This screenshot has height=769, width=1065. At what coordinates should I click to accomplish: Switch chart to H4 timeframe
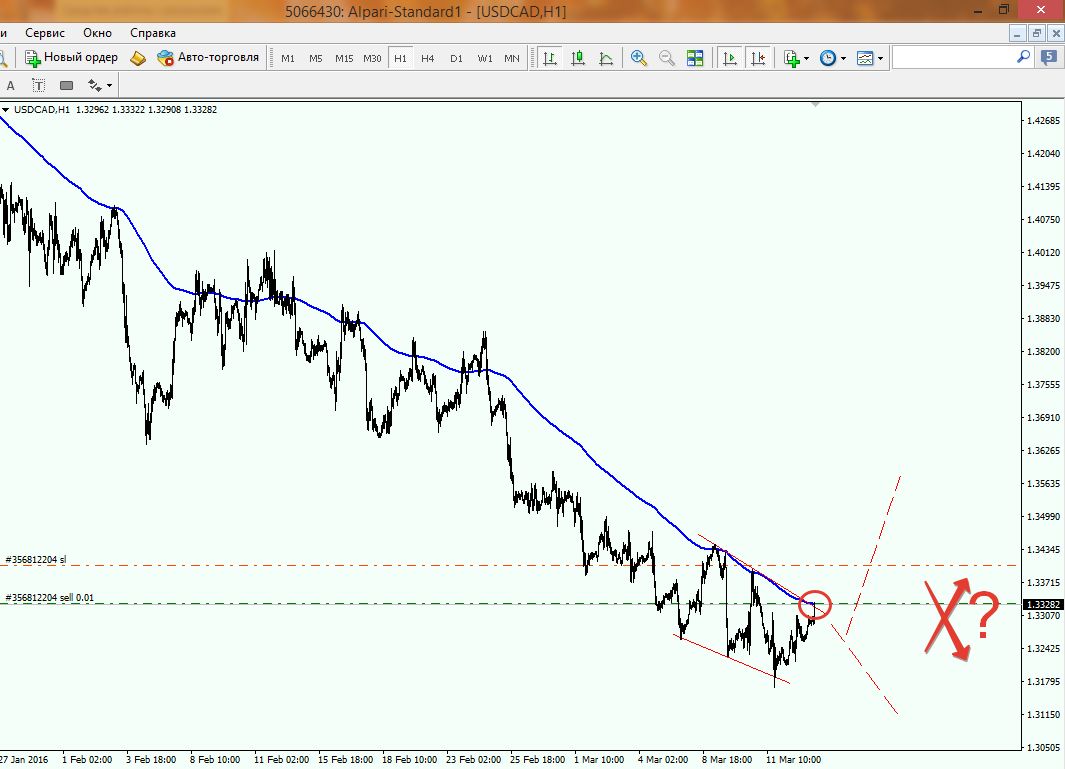[428, 58]
